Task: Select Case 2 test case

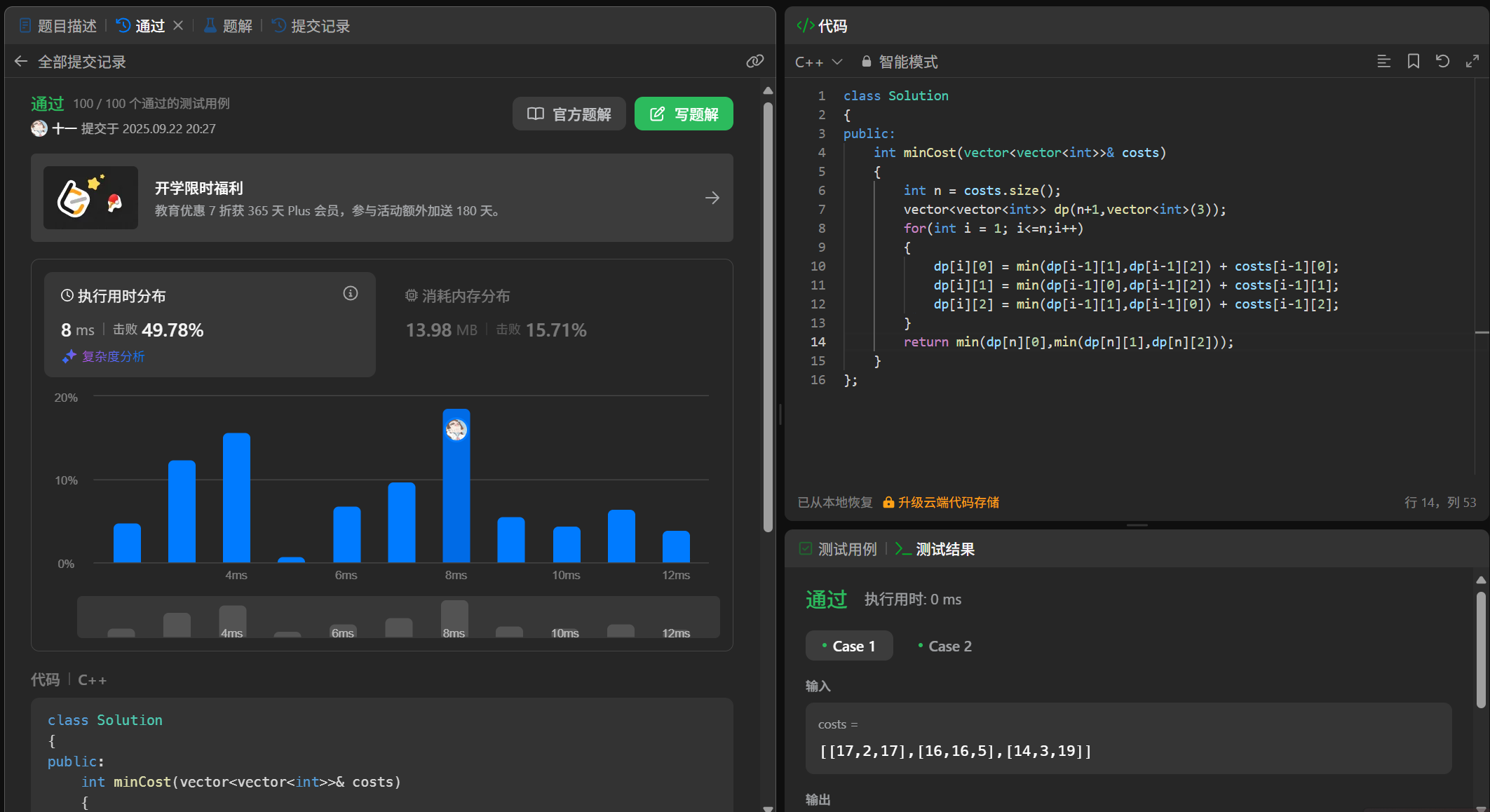Action: (945, 646)
